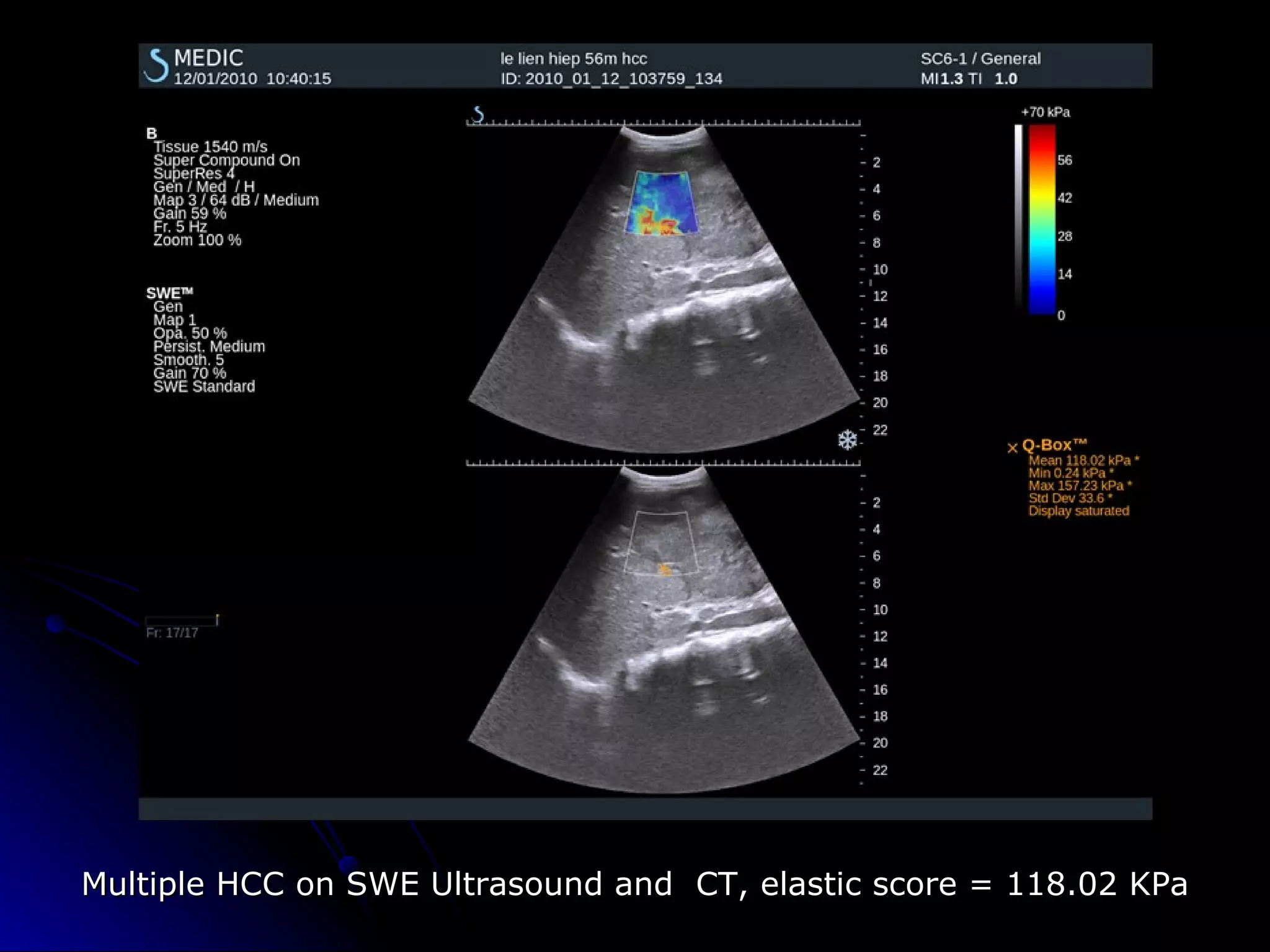Screen dimensions: 1270x952
Task: Click the small probe orientation marker above upper scan
Action: pos(477,115)
